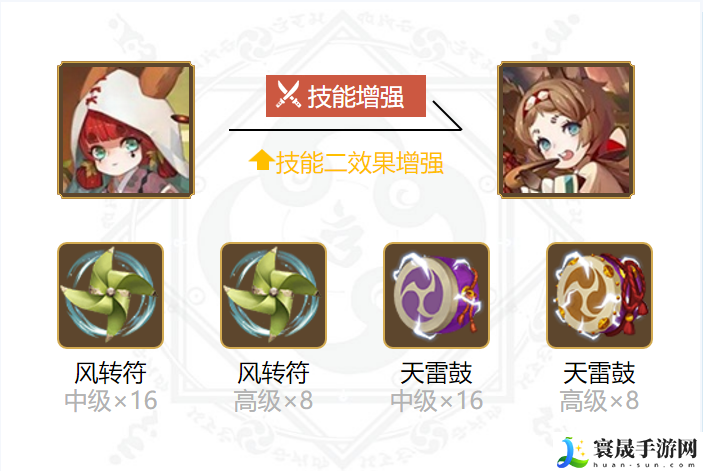Select the first green pinwheel 风转符 icon
The image size is (703, 471).
pos(110,295)
